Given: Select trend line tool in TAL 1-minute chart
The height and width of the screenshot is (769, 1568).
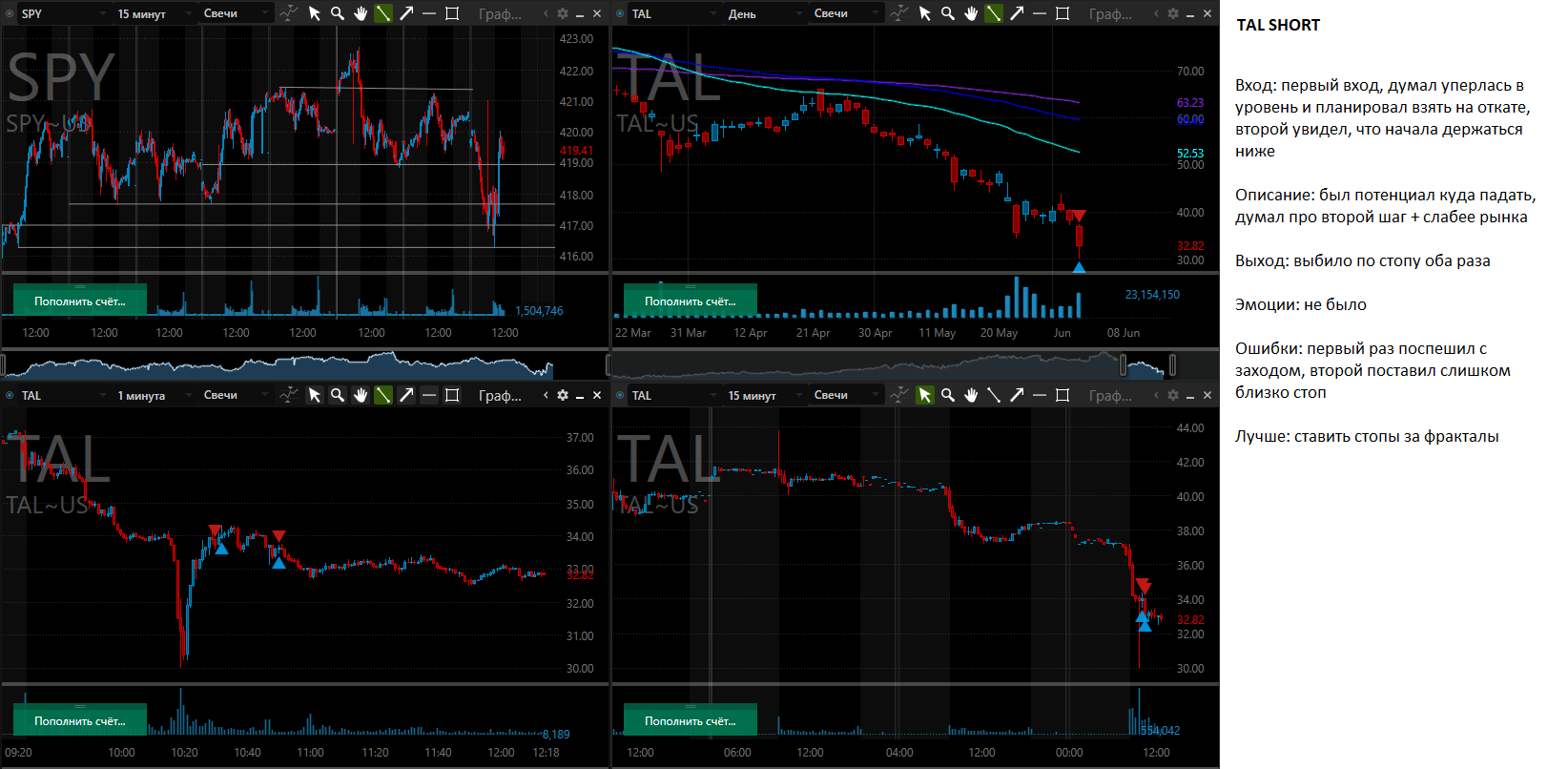Looking at the screenshot, I should (383, 395).
